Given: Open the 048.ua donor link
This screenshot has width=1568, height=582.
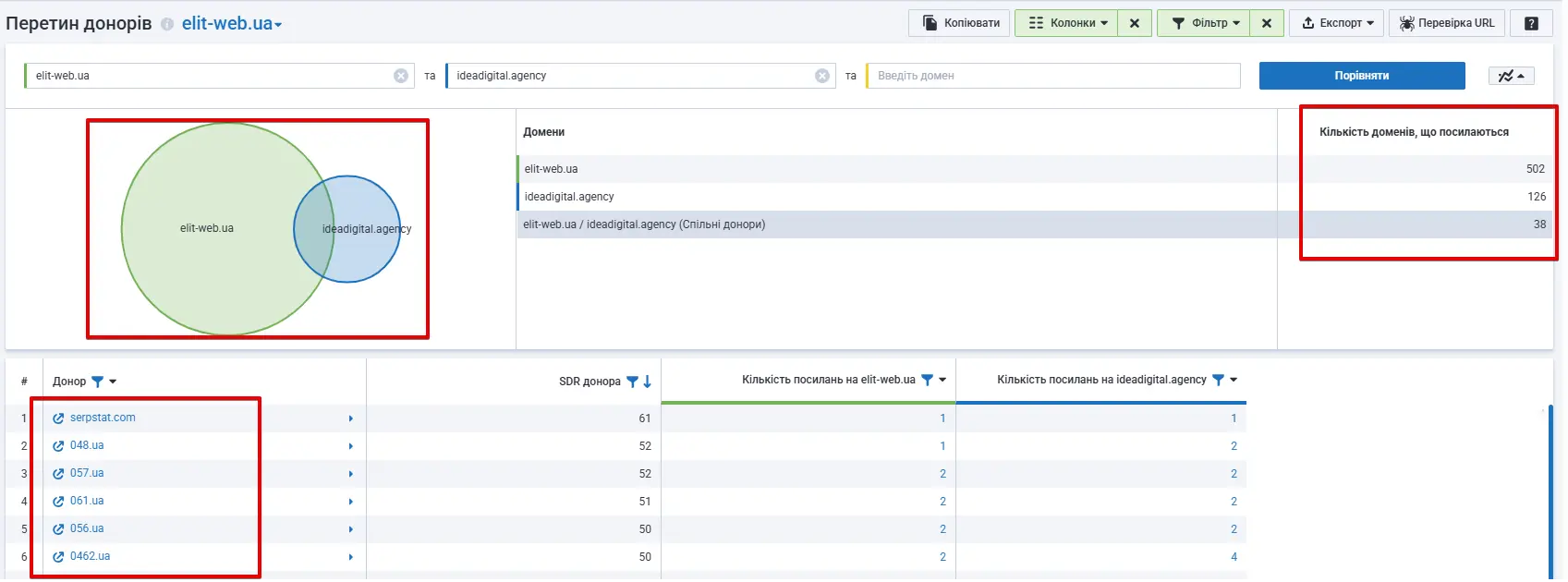Looking at the screenshot, I should click(x=87, y=445).
